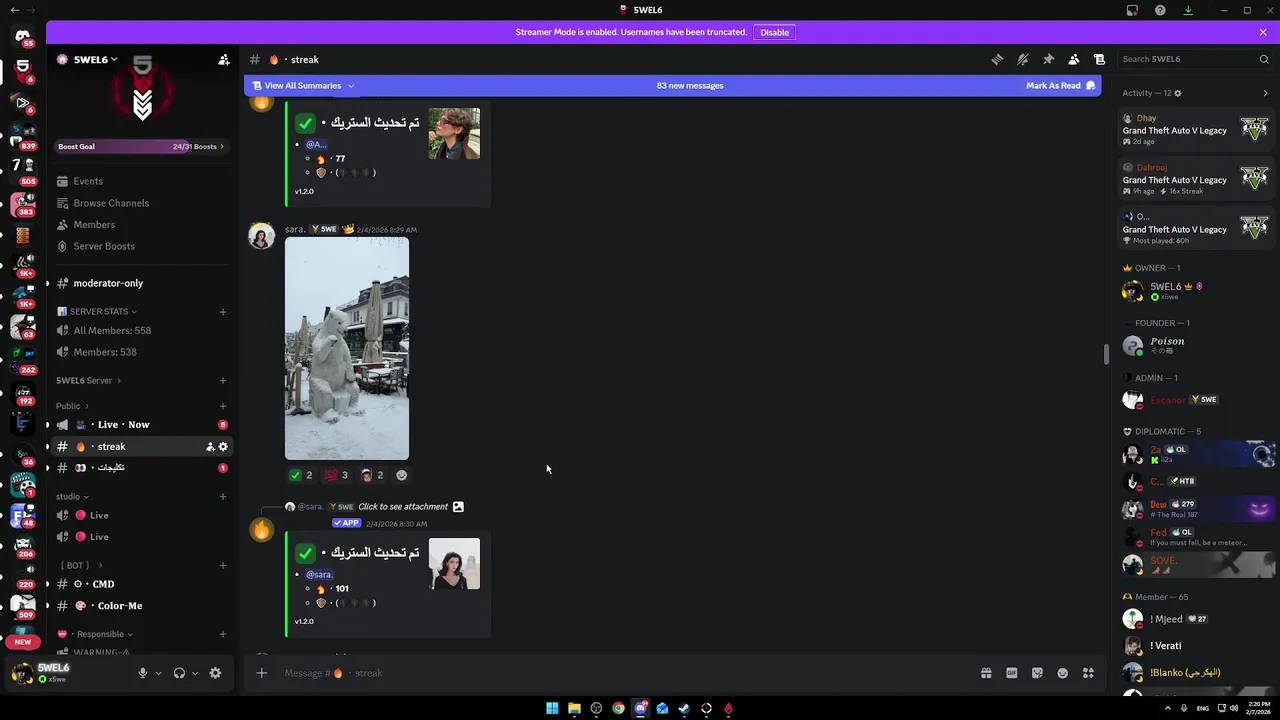
Task: Open Windows Start button
Action: point(552,709)
